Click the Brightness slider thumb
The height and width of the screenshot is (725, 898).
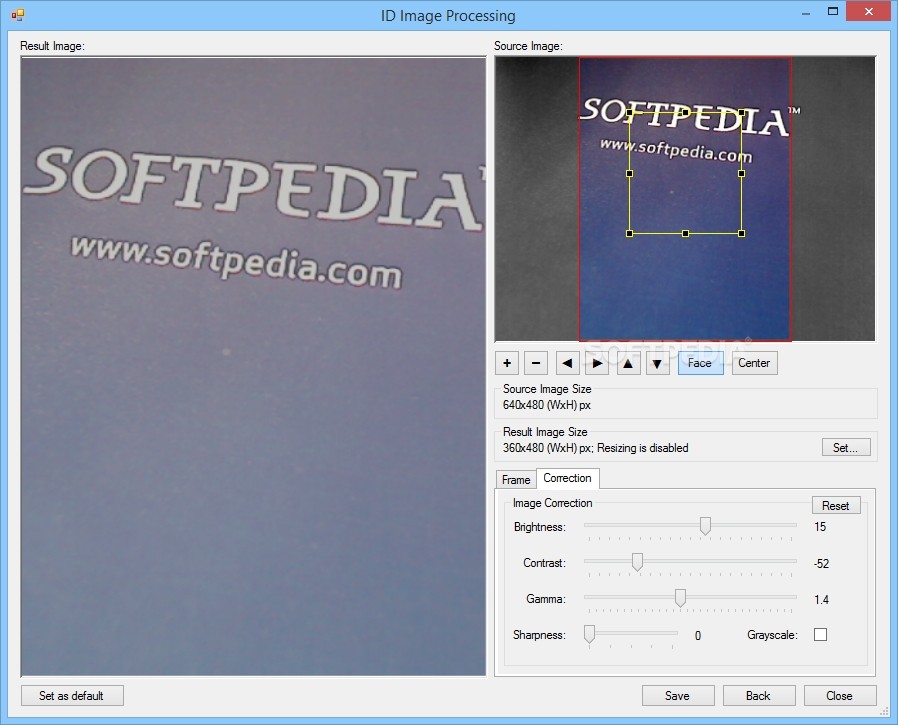click(x=705, y=526)
